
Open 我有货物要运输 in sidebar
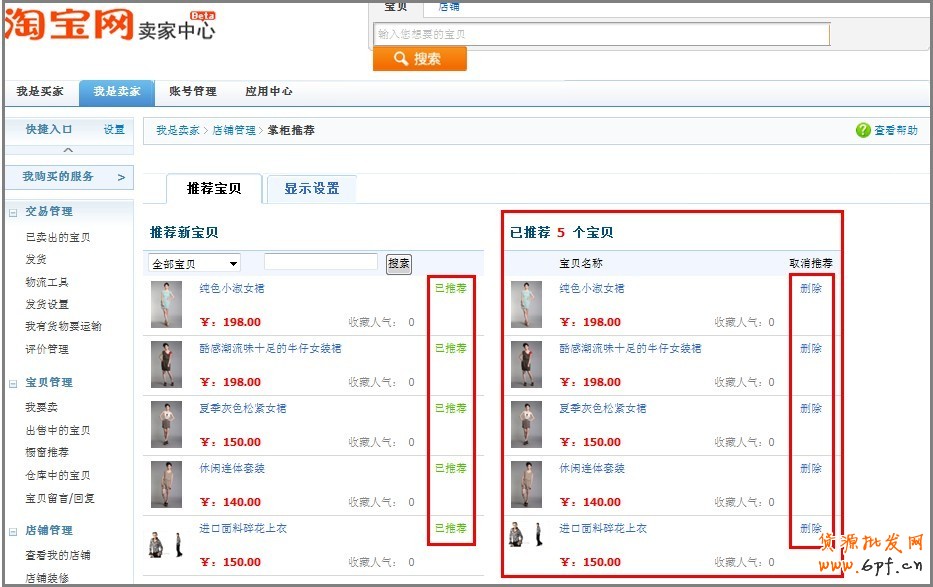(63, 327)
